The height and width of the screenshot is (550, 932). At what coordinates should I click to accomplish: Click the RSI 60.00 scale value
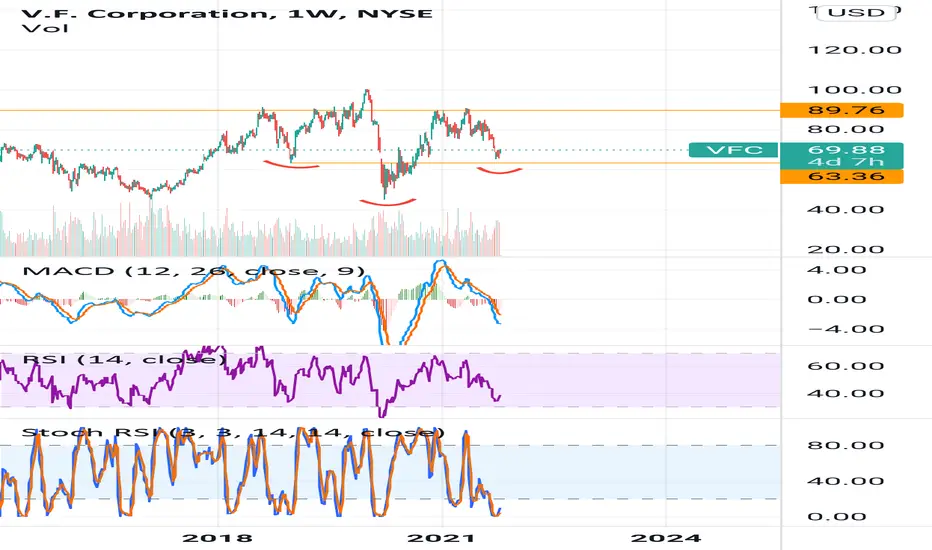(846, 366)
